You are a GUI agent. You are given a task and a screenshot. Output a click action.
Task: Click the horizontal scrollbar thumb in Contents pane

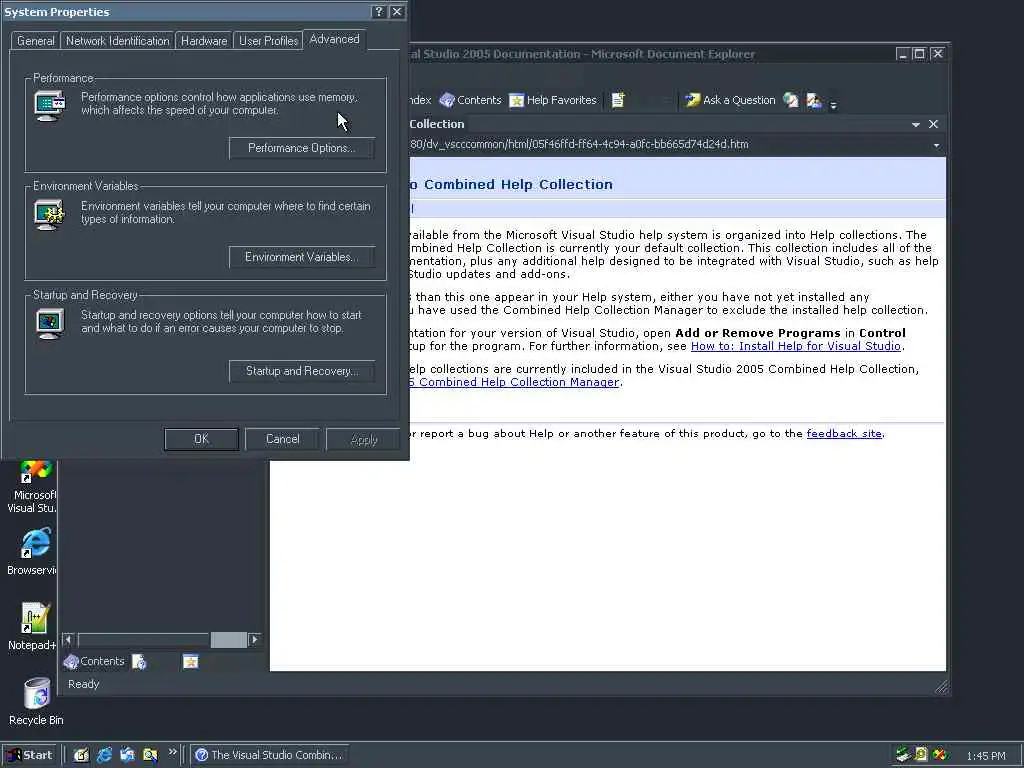pos(229,639)
